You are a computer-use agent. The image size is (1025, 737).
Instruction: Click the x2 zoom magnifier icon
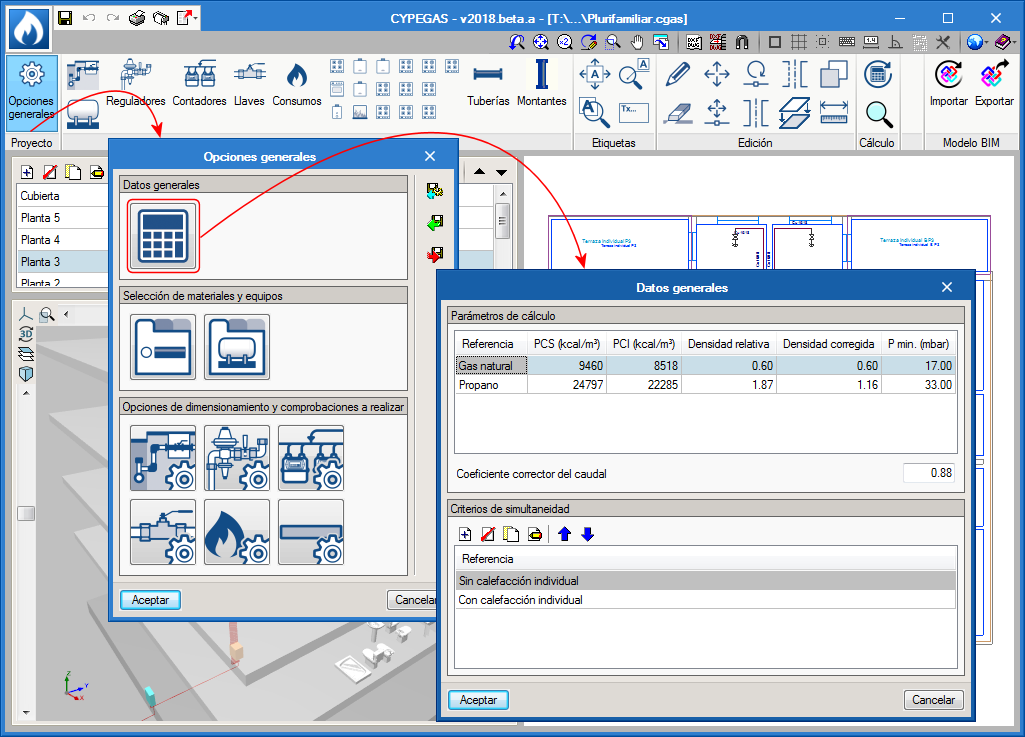tap(565, 43)
